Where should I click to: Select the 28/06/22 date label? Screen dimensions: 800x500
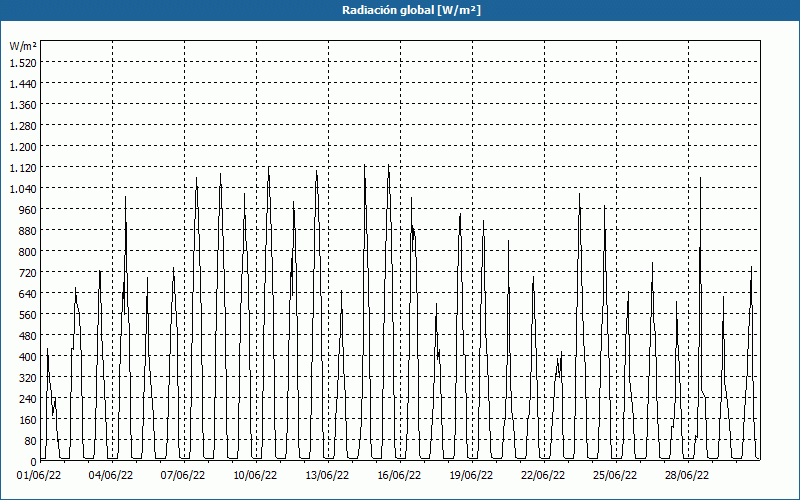[x=687, y=475]
